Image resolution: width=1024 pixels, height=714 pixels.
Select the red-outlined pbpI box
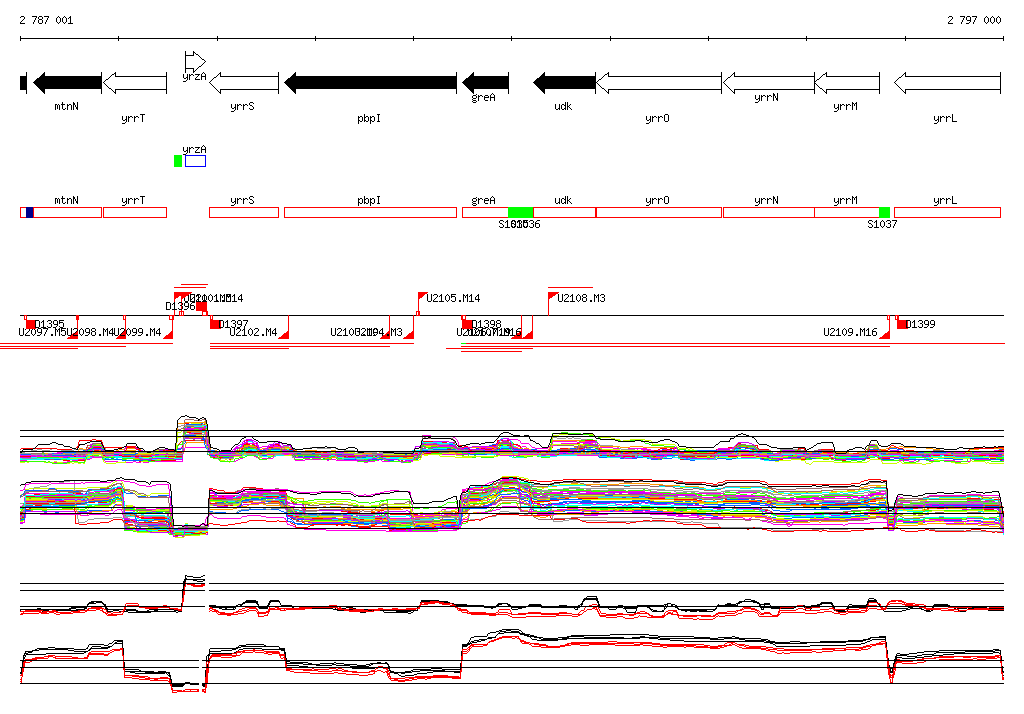click(x=370, y=212)
